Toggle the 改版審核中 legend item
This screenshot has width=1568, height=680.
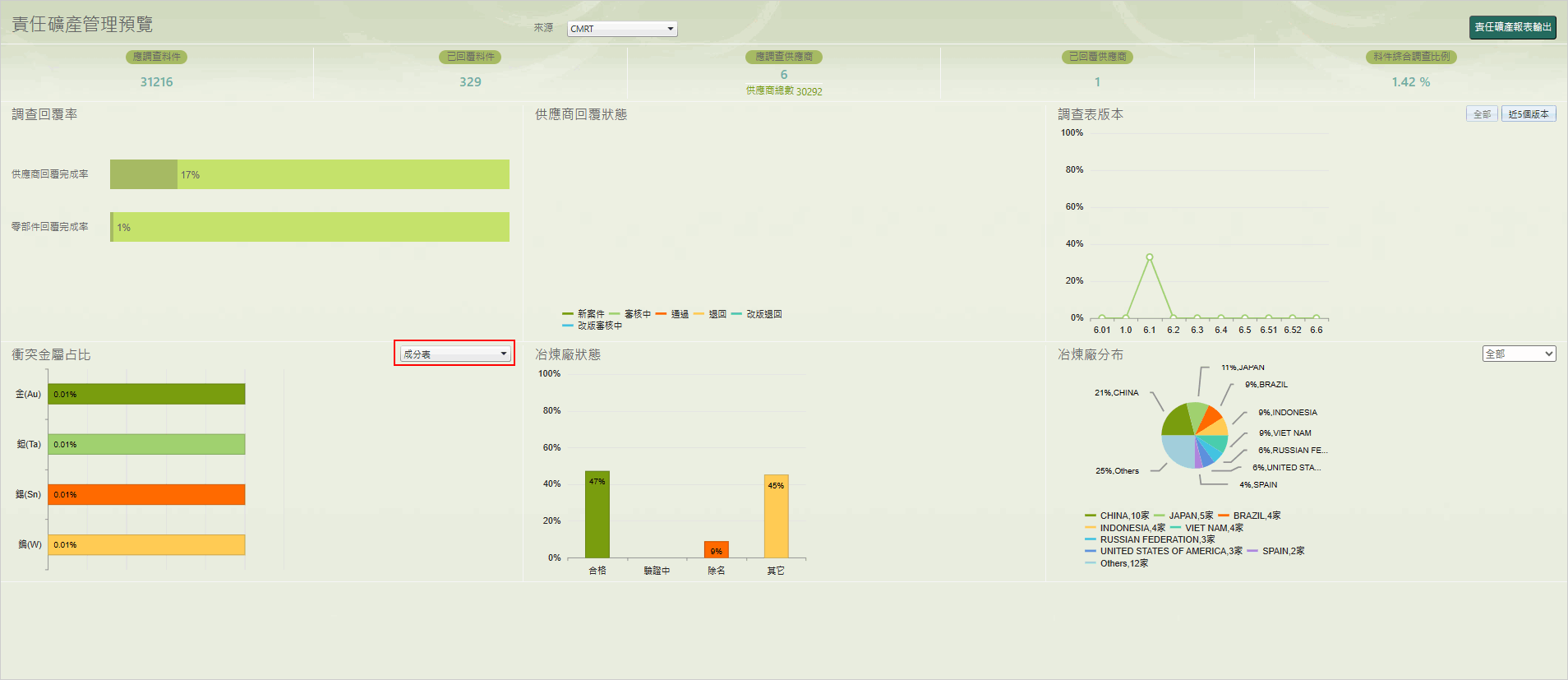593,326
